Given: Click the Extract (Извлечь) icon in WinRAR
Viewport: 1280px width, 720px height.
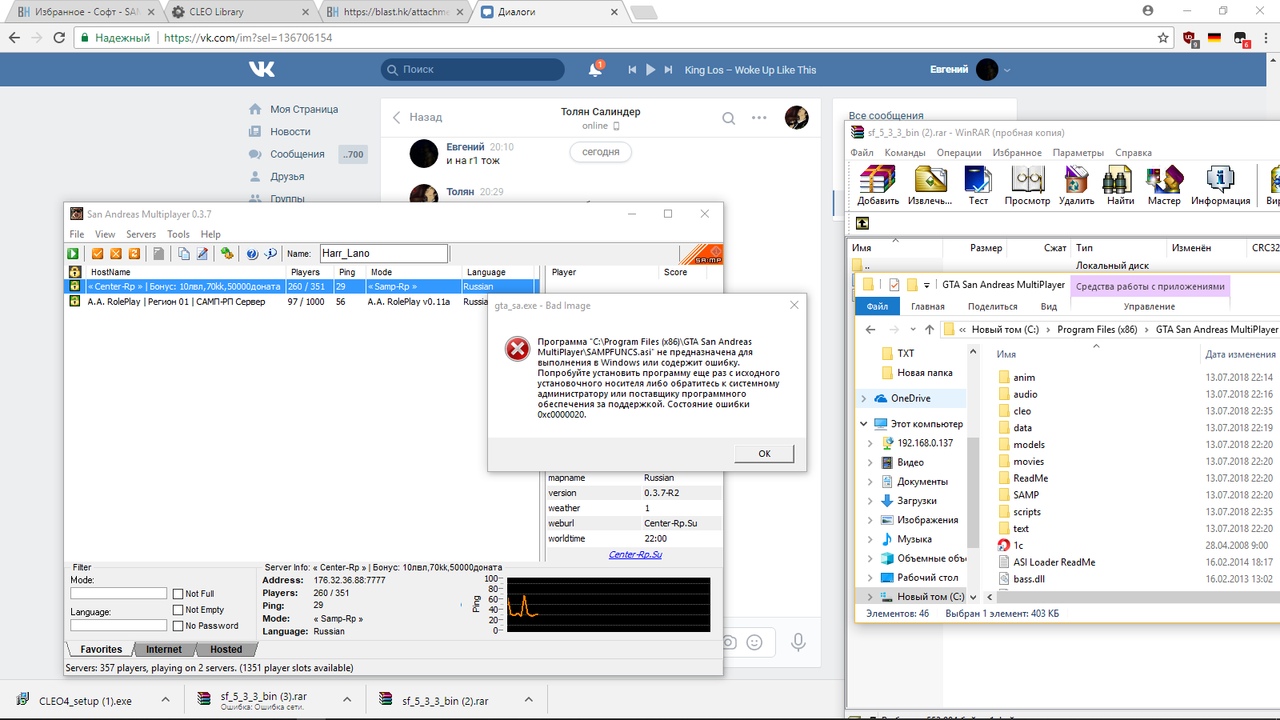Looking at the screenshot, I should coord(929,186).
